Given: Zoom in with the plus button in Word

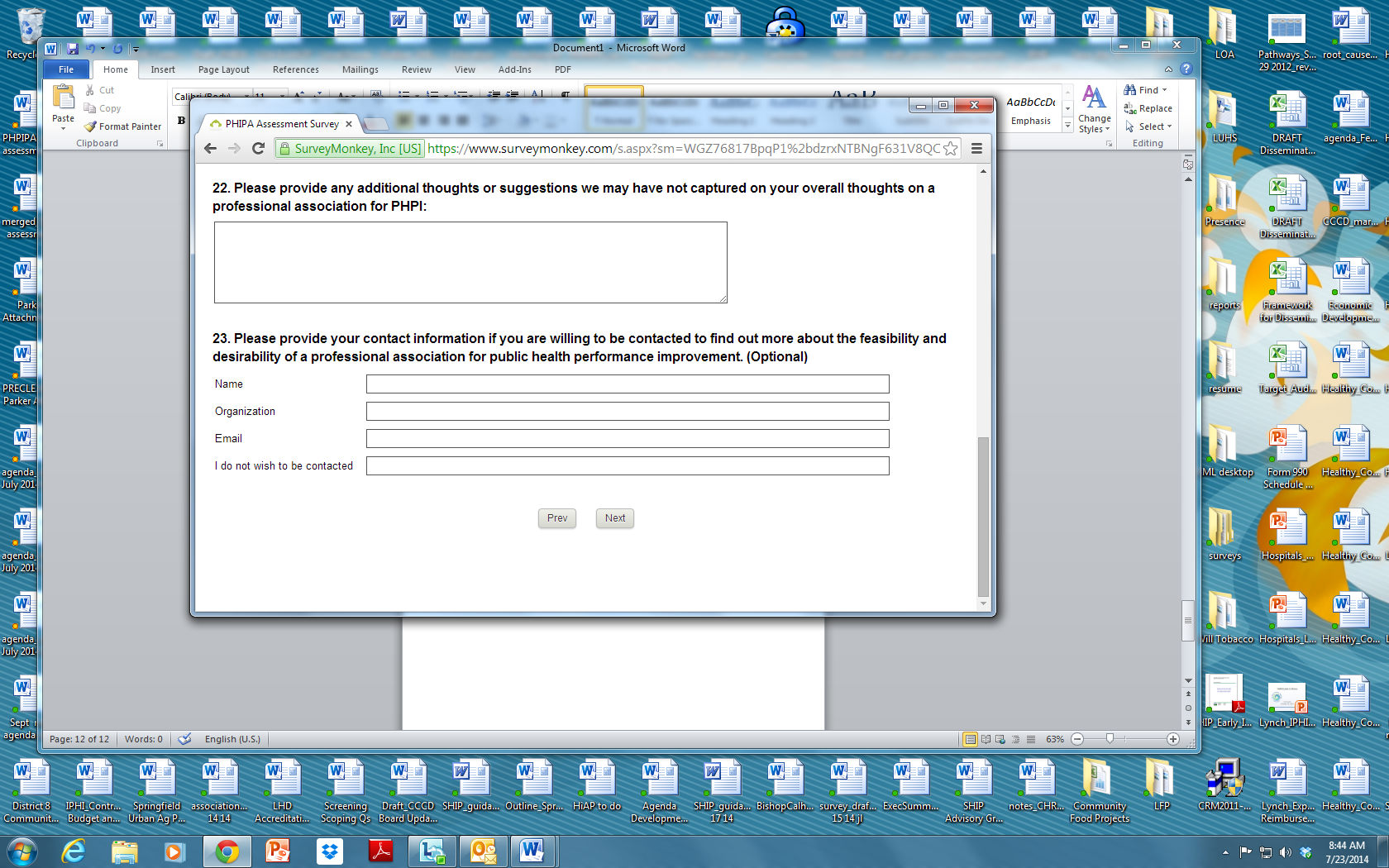Looking at the screenshot, I should 1172,739.
